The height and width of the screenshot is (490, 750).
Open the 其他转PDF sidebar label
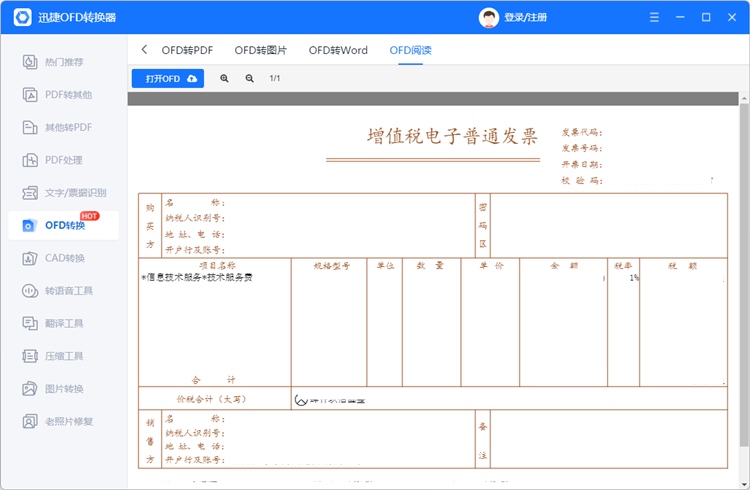[68, 127]
